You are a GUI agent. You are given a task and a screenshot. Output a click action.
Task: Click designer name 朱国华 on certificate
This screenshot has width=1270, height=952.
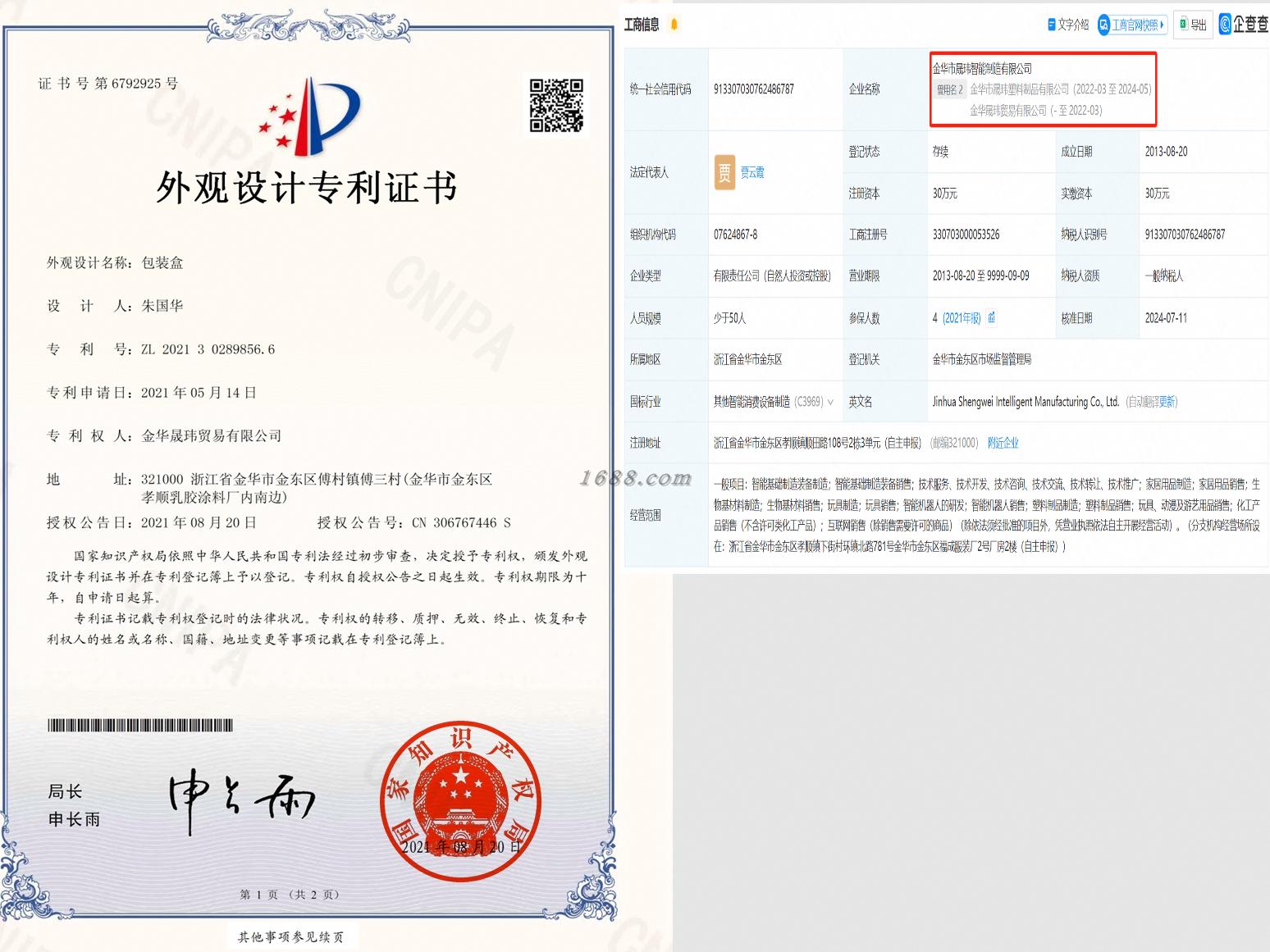(162, 306)
